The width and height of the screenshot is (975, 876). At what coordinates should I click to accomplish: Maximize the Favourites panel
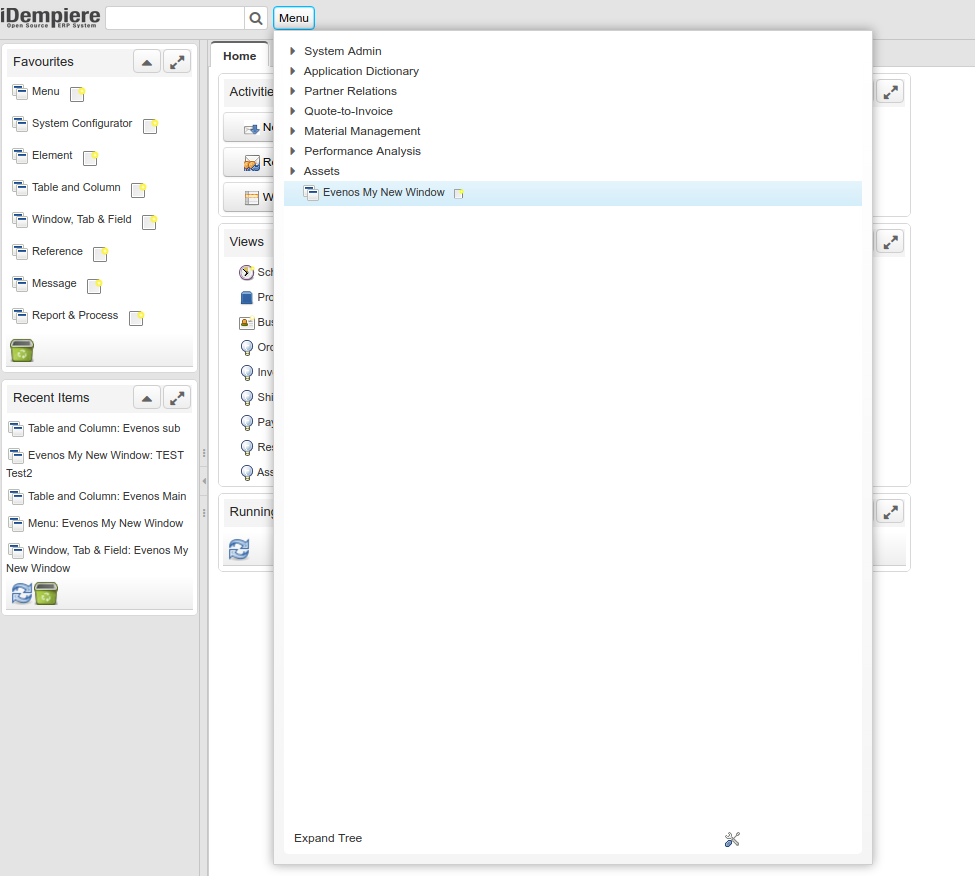pos(177,62)
